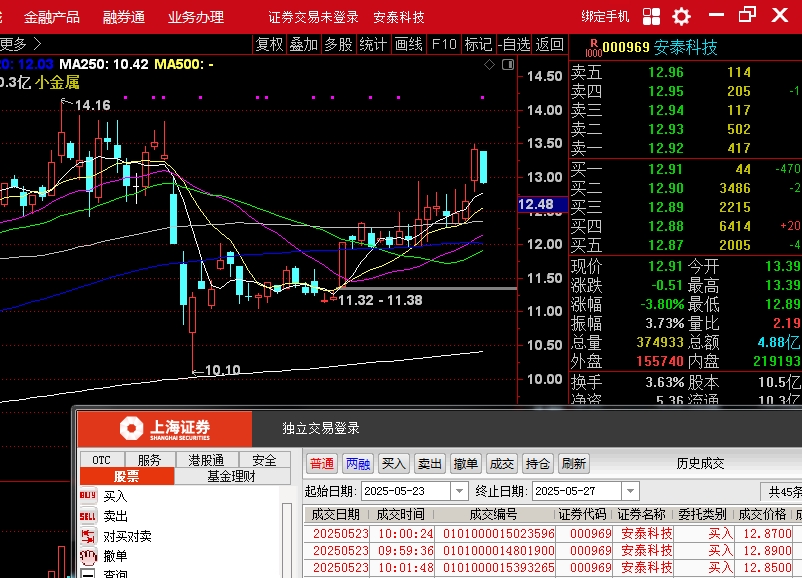Click the 撤单 toolbar button in trading panel
Screen dimensions: 802x578
tap(465, 464)
